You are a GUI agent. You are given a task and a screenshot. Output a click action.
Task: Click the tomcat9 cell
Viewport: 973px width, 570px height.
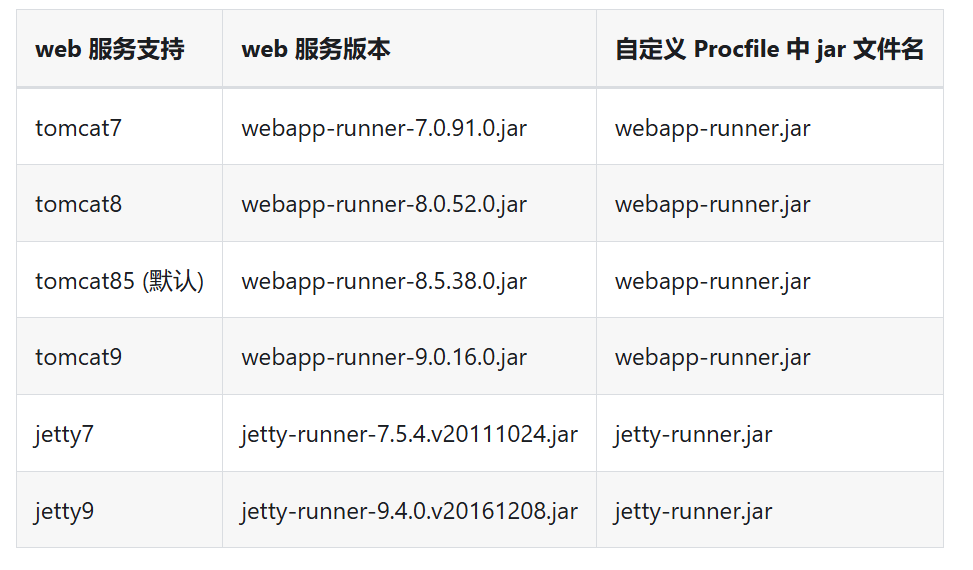[x=119, y=357]
